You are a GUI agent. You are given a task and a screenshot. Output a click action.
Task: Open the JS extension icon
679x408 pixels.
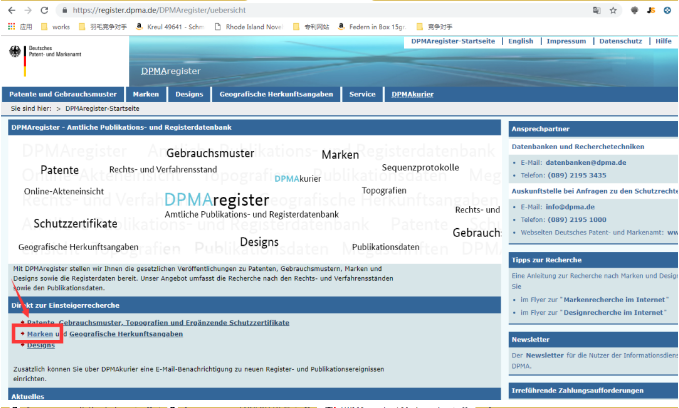651,10
